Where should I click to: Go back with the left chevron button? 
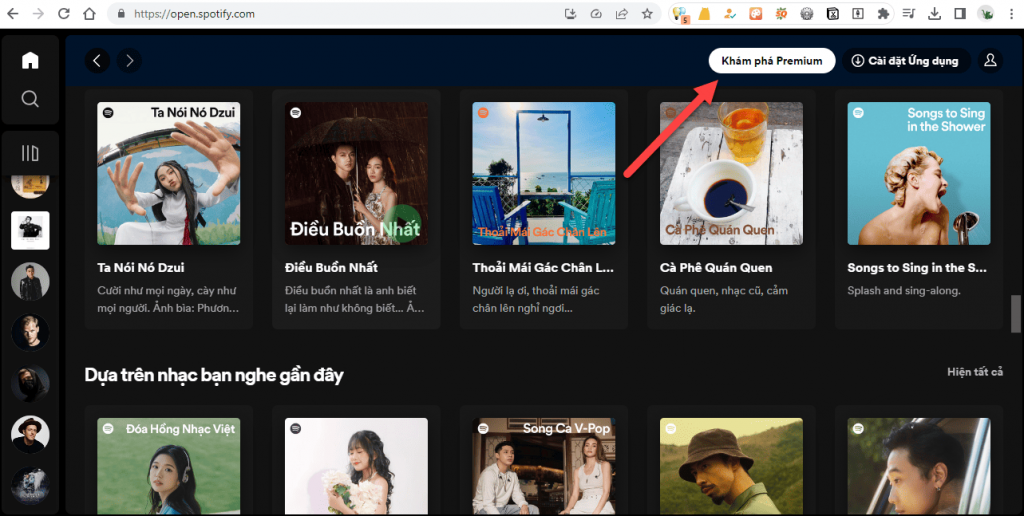(x=97, y=61)
